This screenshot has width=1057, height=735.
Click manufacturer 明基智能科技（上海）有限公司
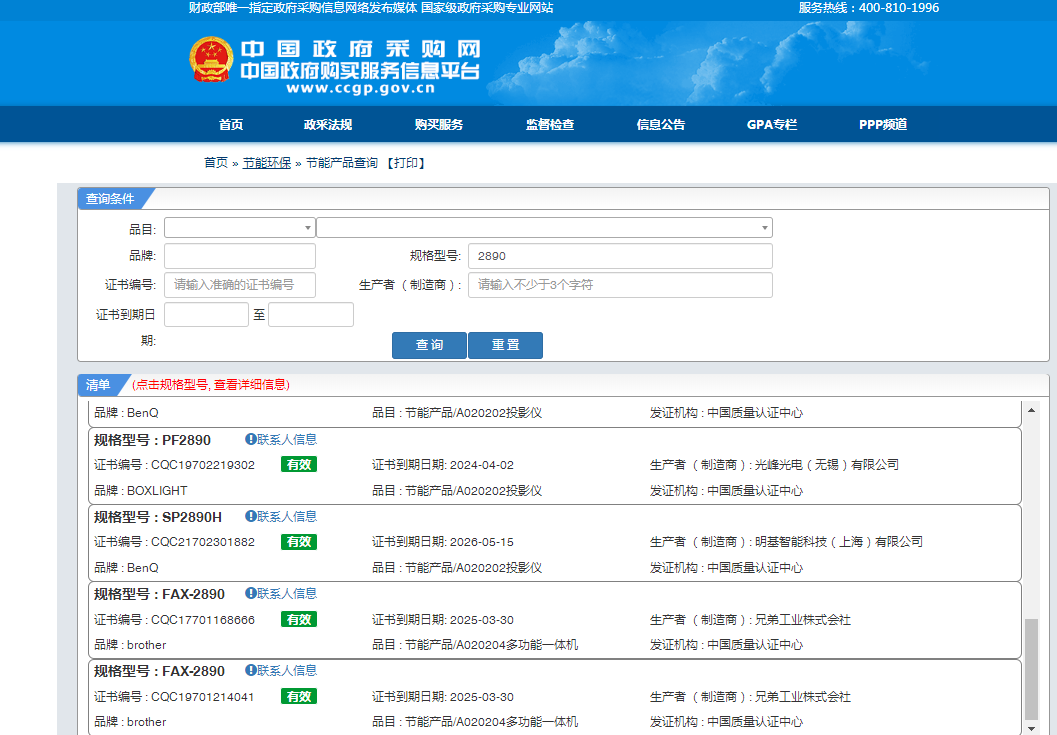pos(839,541)
